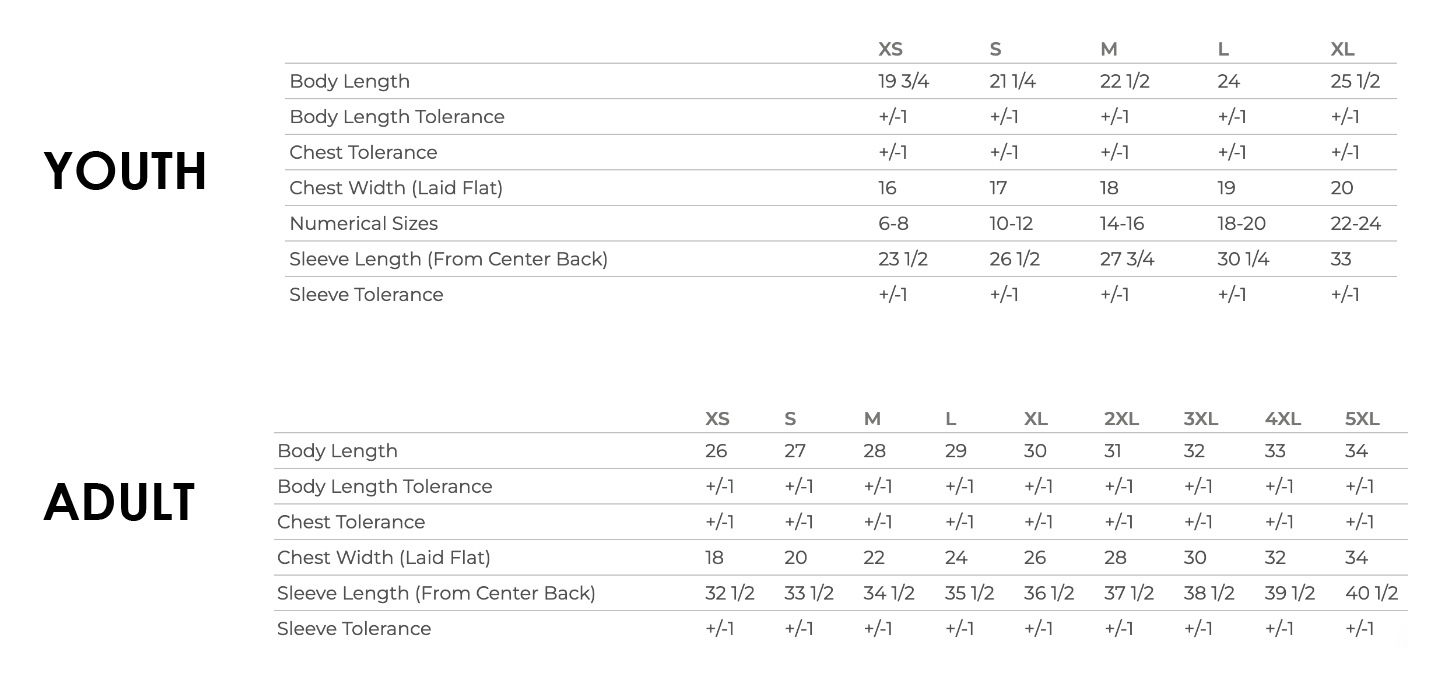Screen dimensions: 1438x676
Task: Click the 40 1/2 sleeve length value
Action: (x=1371, y=593)
